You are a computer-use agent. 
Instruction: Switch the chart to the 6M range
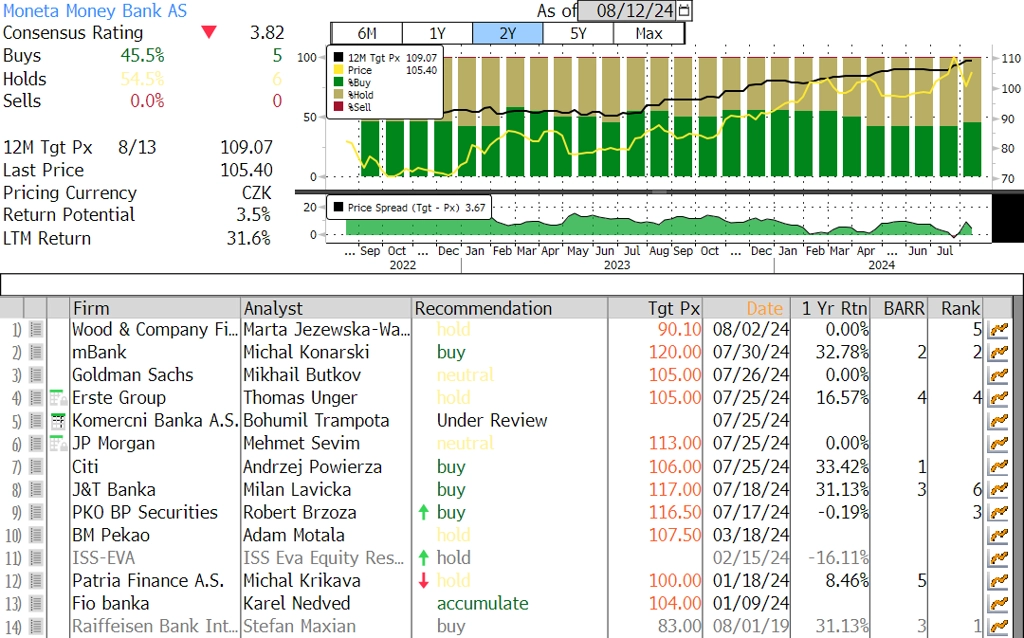tap(367, 33)
